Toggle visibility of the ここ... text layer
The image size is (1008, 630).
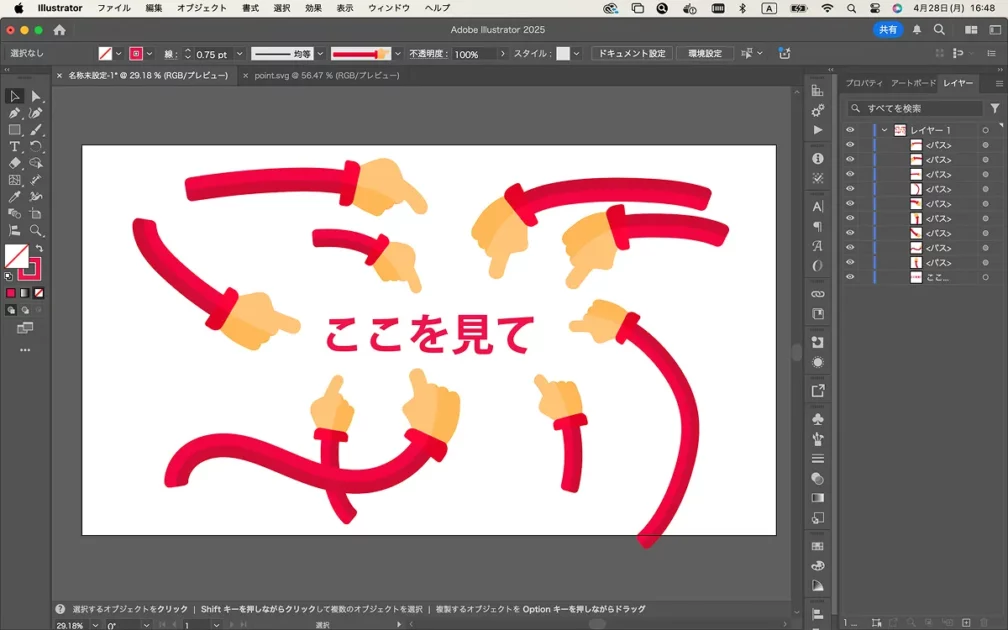[x=850, y=277]
